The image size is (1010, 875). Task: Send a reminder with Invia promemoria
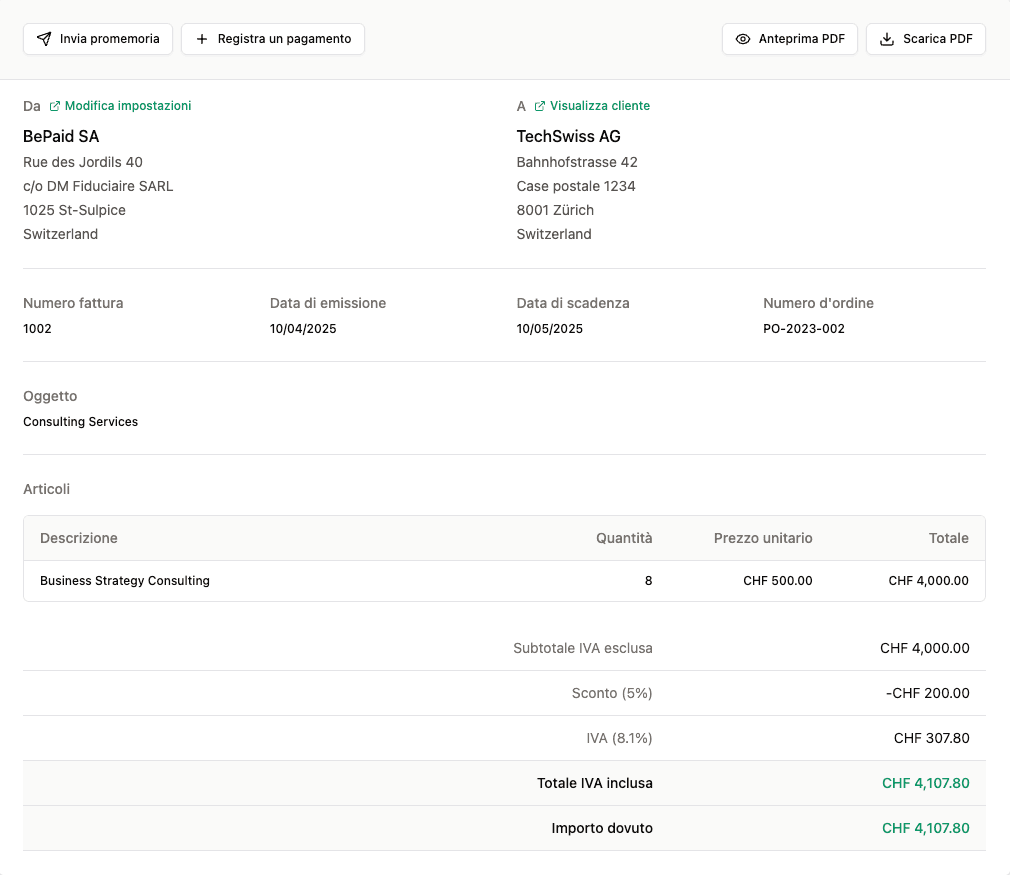[98, 39]
